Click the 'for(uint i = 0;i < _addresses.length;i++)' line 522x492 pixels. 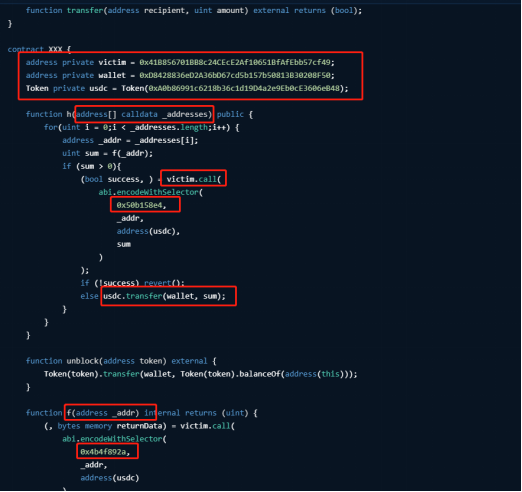pyautogui.click(x=141, y=127)
